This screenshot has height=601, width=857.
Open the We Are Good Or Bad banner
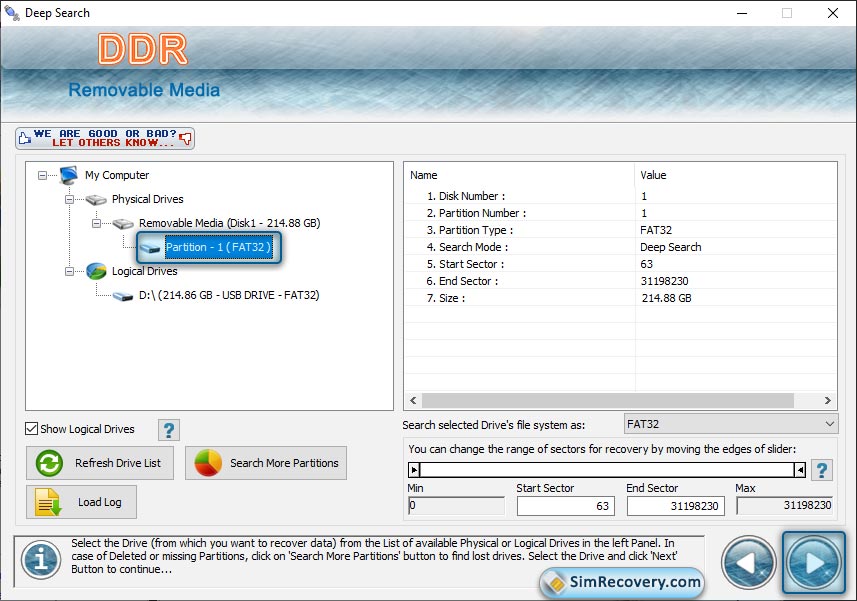tap(105, 138)
